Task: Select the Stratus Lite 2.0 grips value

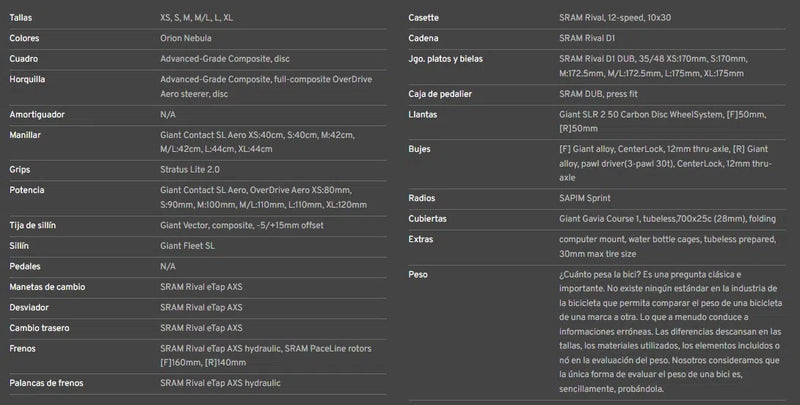Action: coord(190,170)
